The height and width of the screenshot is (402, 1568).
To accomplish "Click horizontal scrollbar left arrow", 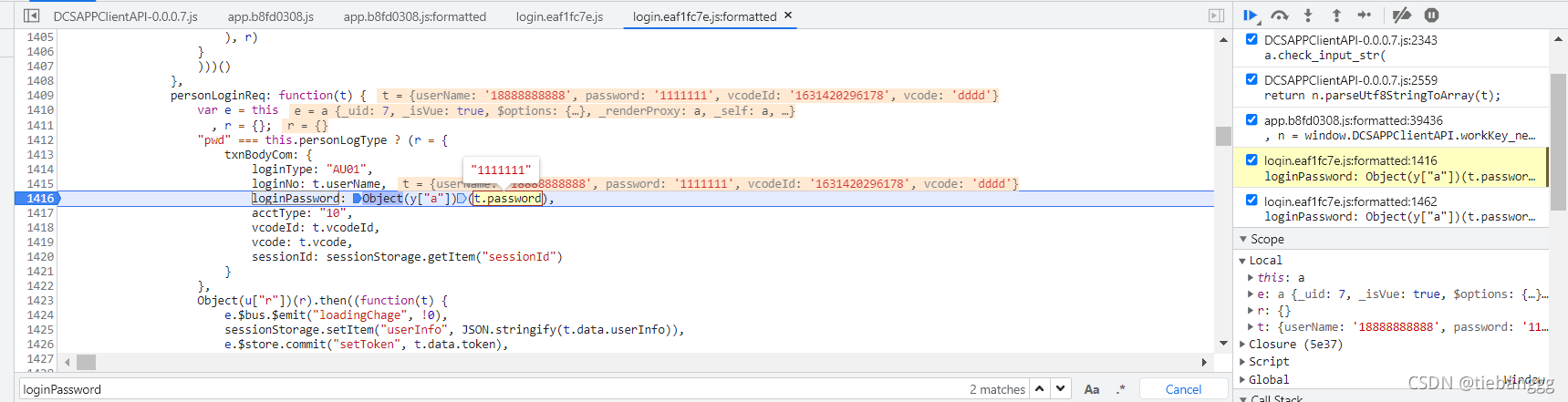I will [67, 362].
